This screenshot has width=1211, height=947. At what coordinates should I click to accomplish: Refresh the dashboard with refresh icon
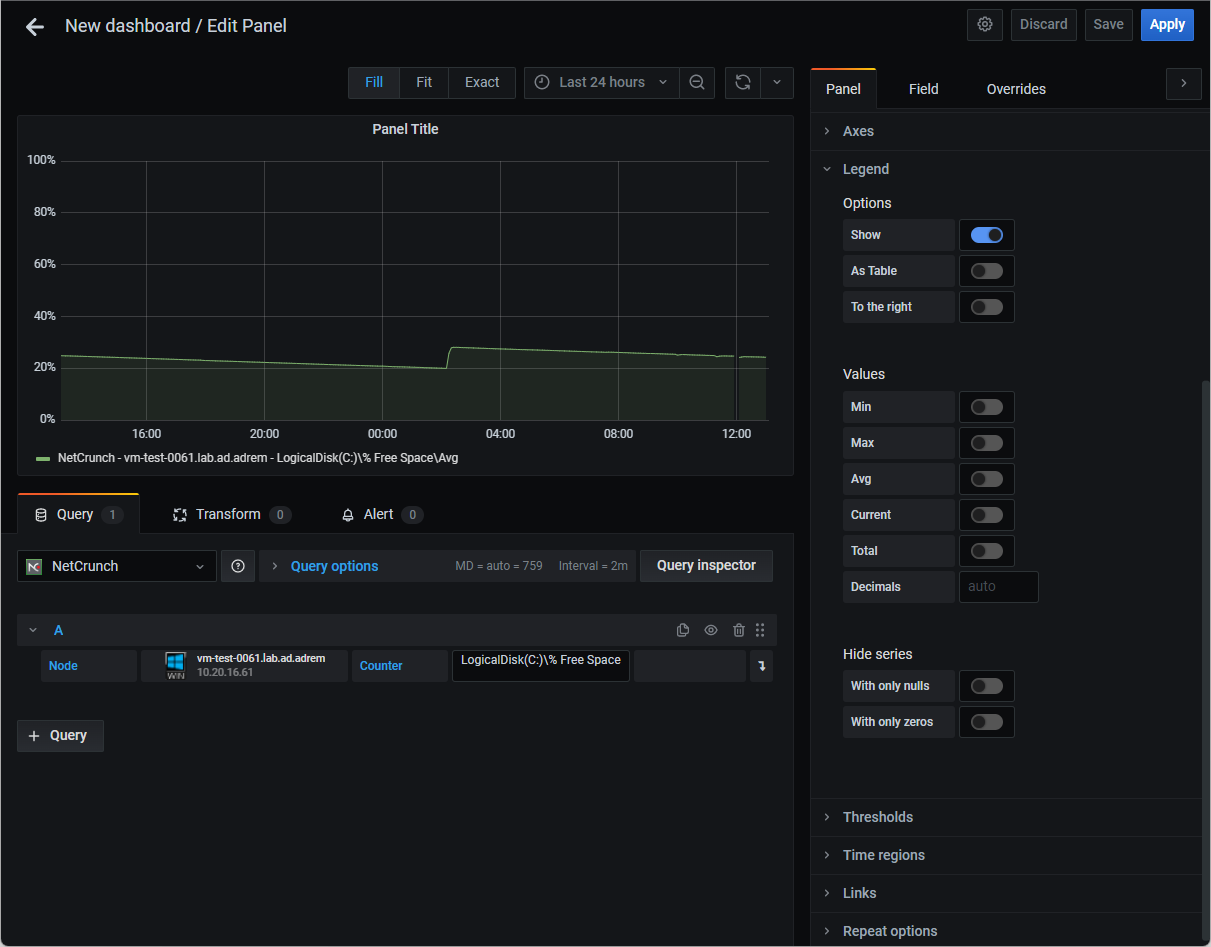[x=743, y=82]
